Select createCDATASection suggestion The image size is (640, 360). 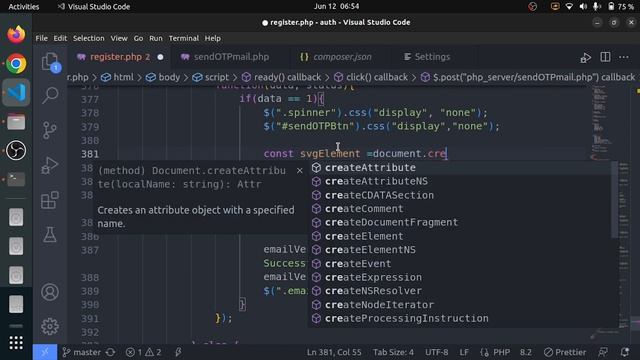coord(459,195)
